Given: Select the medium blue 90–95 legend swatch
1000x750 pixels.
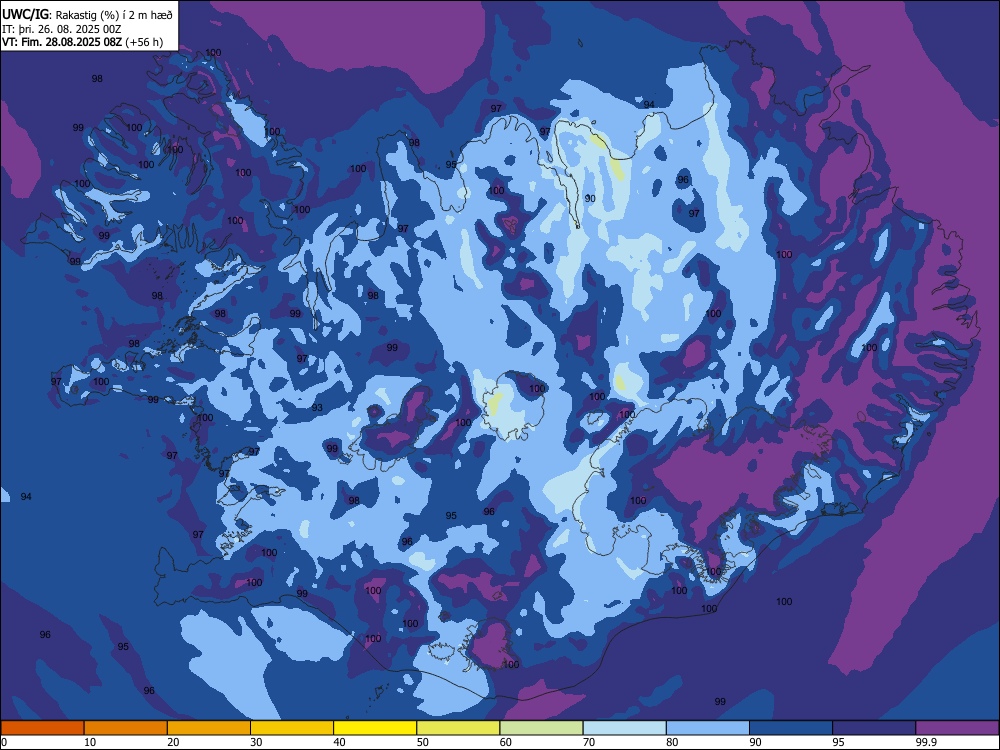Looking at the screenshot, I should [791, 728].
